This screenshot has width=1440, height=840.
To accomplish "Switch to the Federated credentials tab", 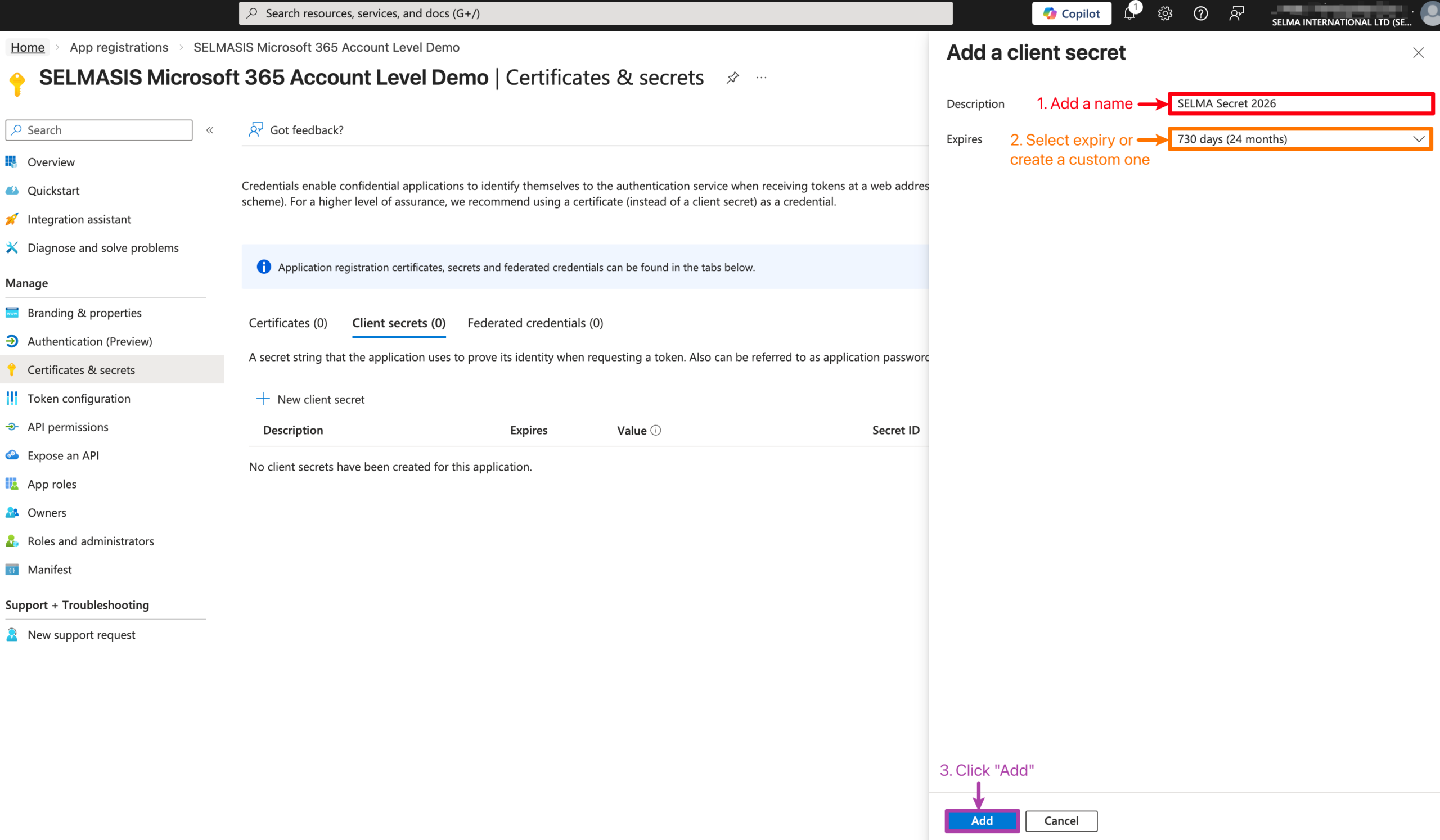I will pyautogui.click(x=535, y=323).
